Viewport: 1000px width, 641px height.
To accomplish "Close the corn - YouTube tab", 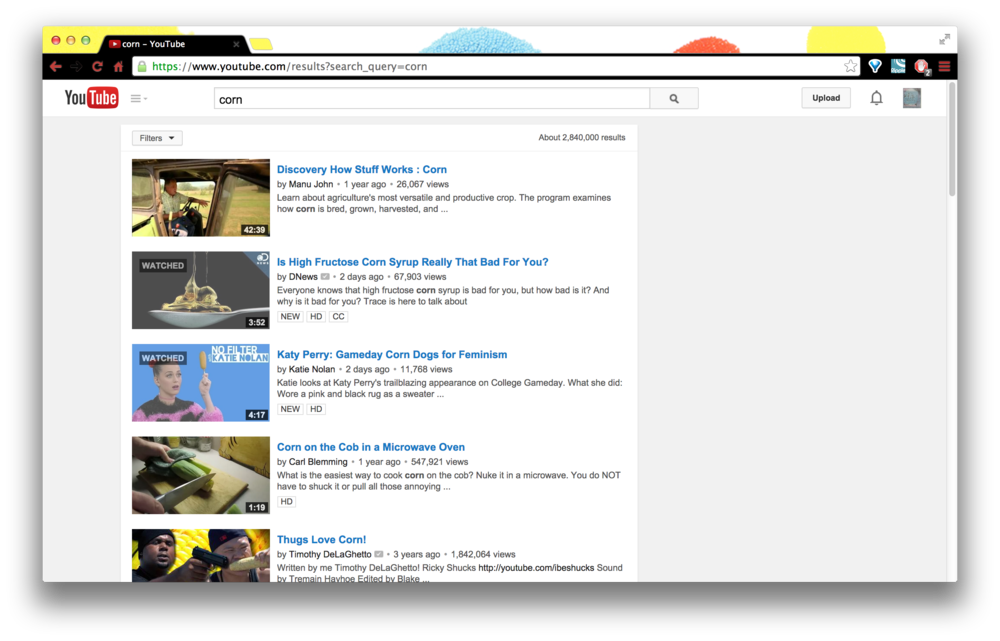I will pos(236,44).
